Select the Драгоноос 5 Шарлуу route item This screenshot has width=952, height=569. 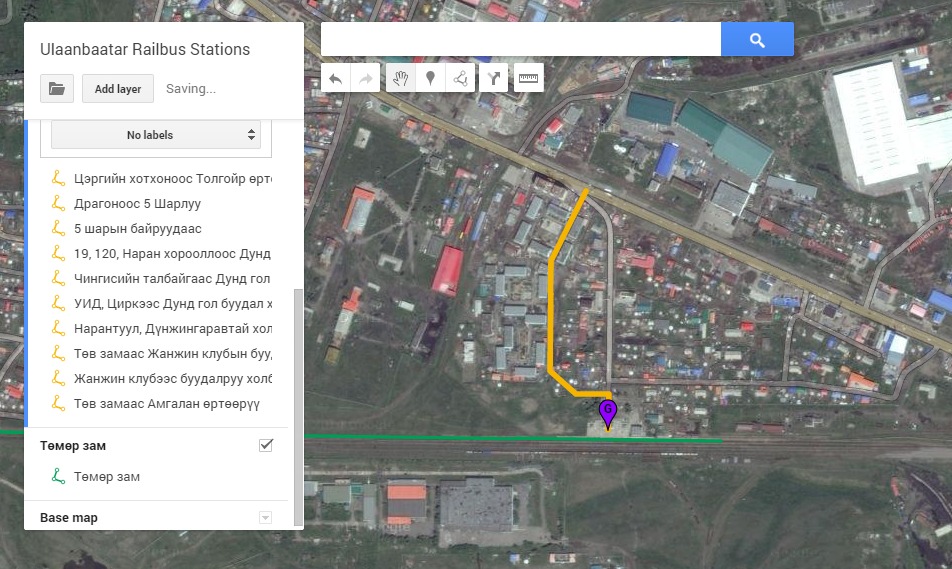[x=137, y=204]
